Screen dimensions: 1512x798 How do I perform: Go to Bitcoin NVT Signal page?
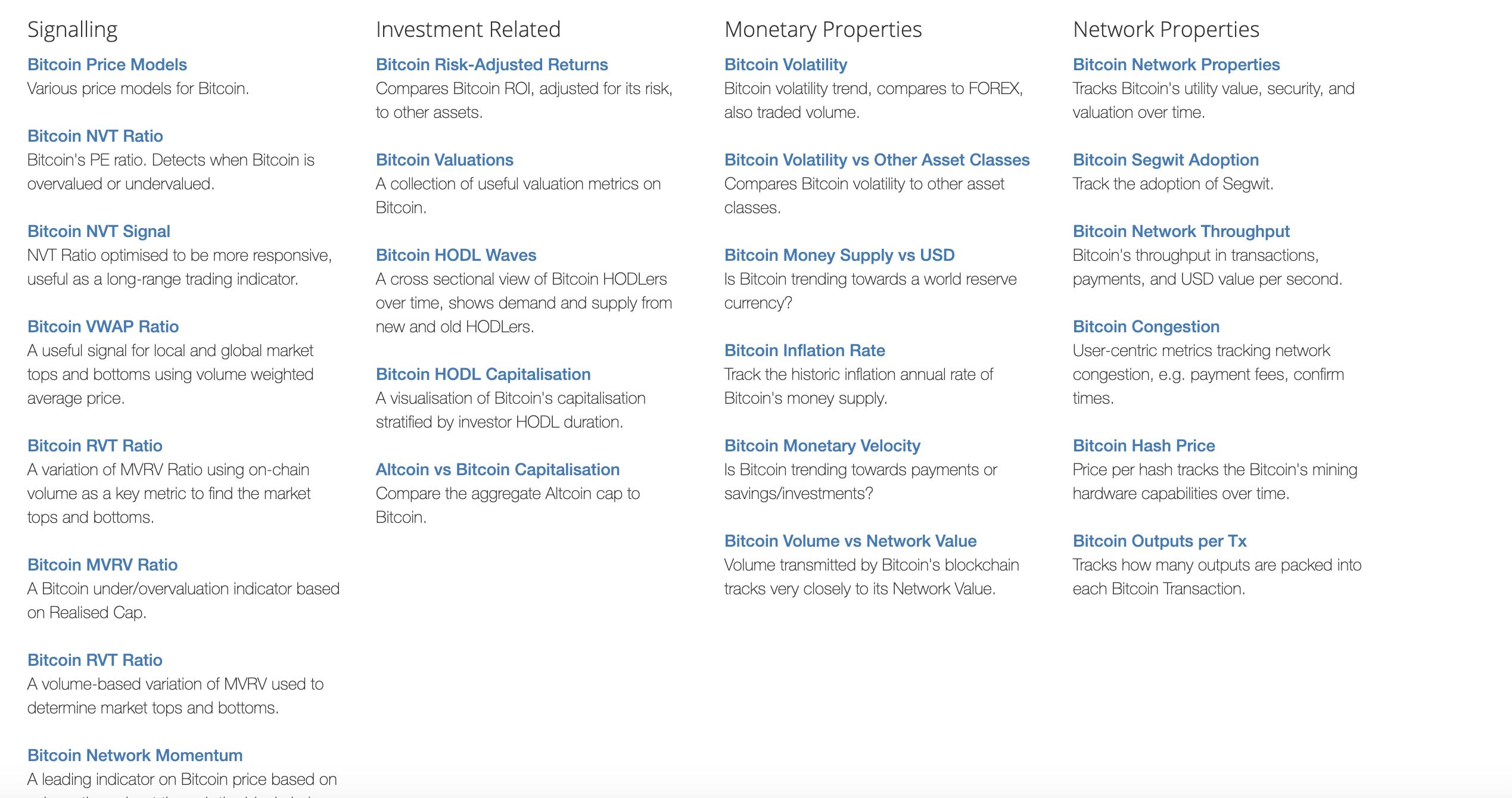point(99,231)
